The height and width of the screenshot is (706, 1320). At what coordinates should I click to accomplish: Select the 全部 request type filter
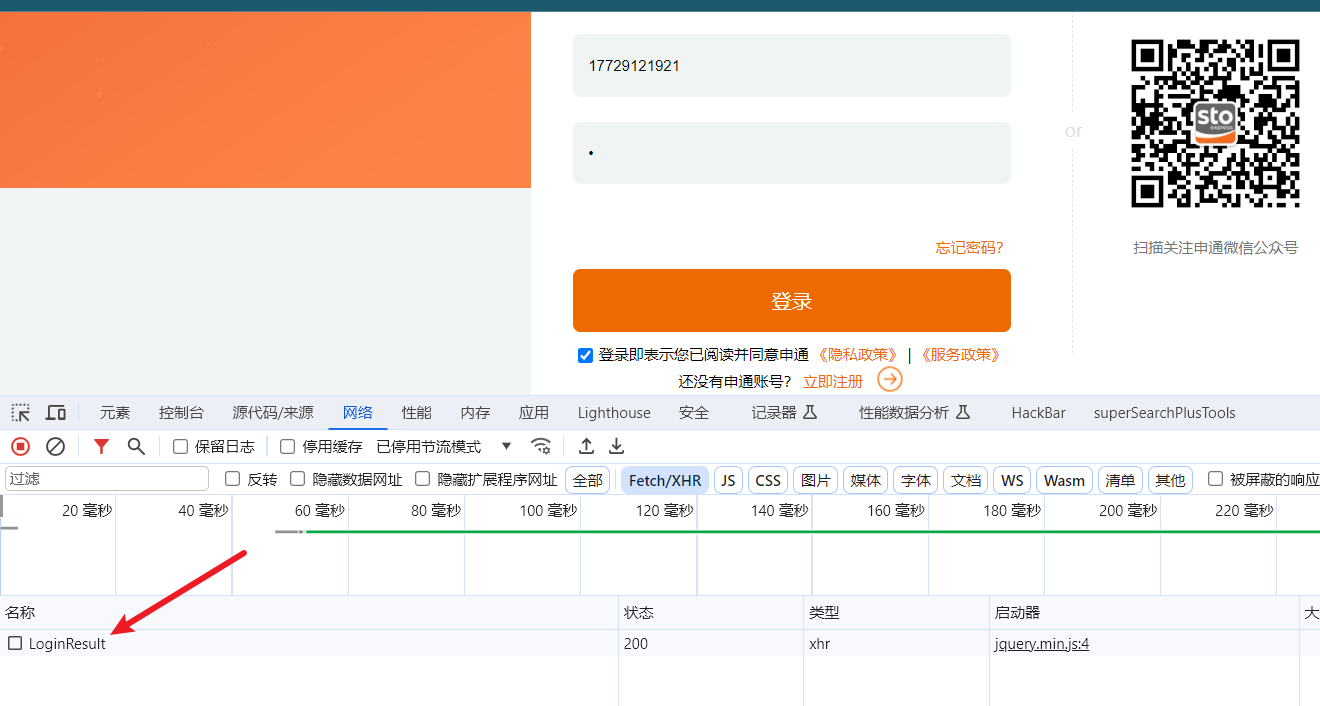pyautogui.click(x=587, y=480)
